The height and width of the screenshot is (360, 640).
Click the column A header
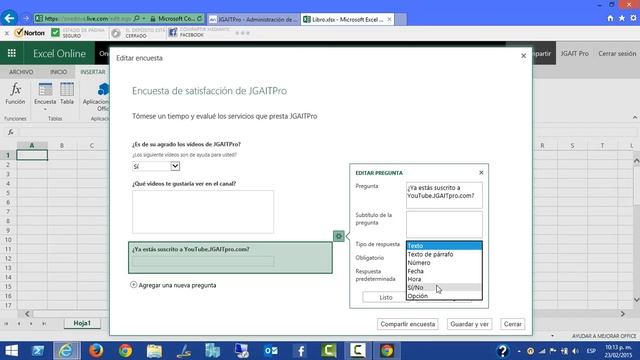point(32,145)
